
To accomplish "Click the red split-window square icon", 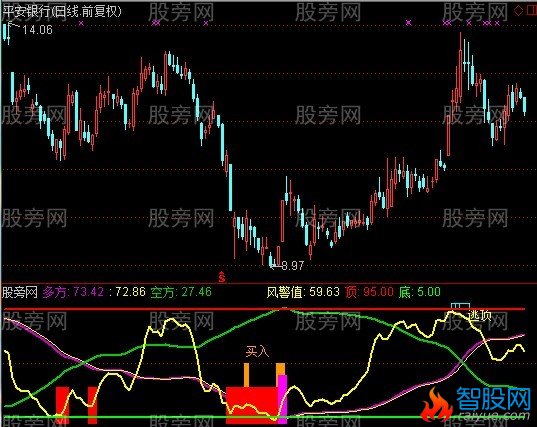I will point(532,11).
